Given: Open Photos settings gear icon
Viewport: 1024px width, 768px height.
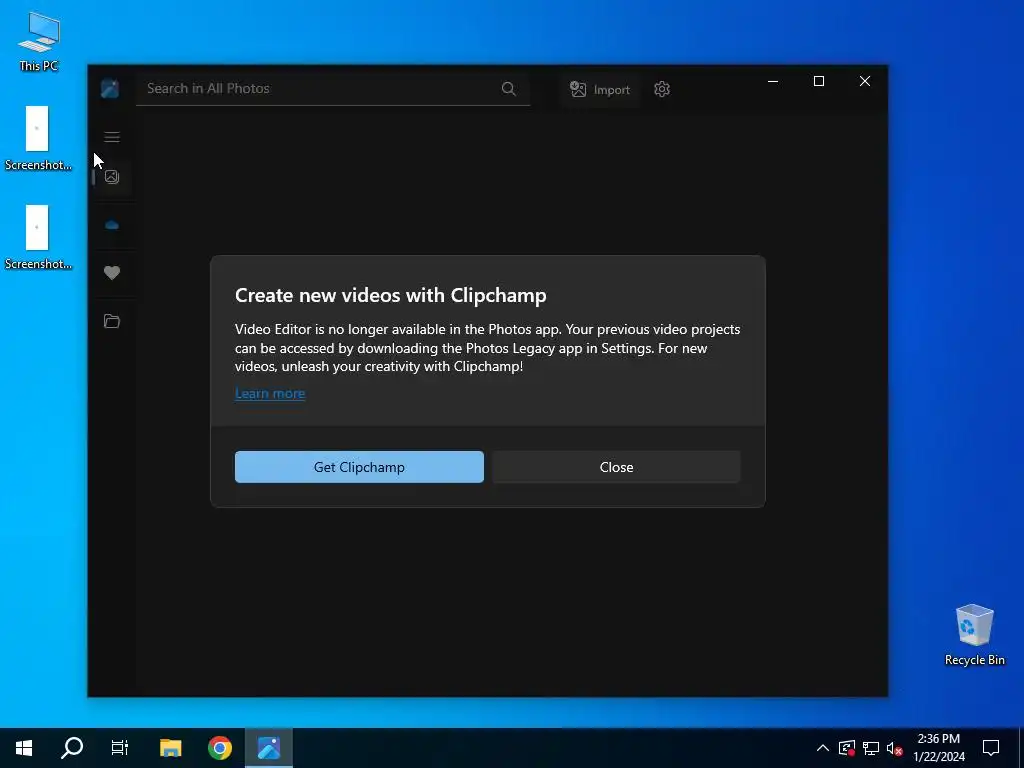Looking at the screenshot, I should click(x=662, y=89).
